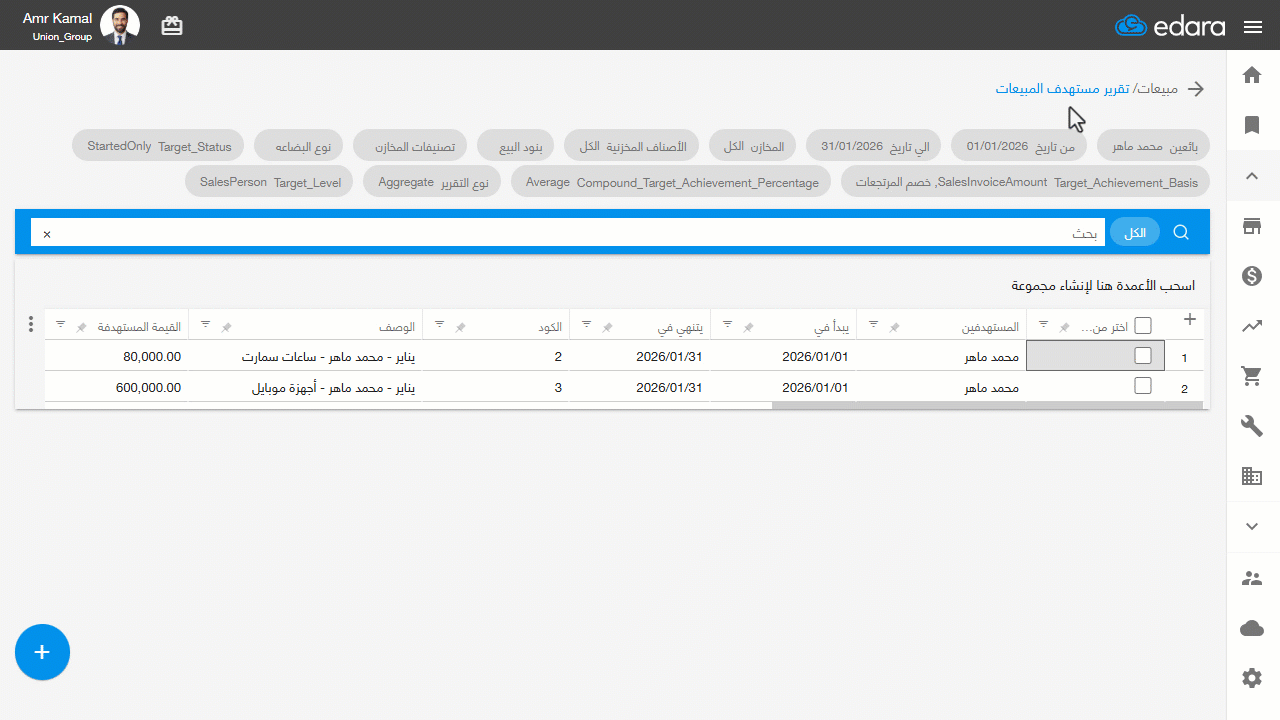
Task: Open the wrench tools module icon
Action: click(x=1251, y=427)
